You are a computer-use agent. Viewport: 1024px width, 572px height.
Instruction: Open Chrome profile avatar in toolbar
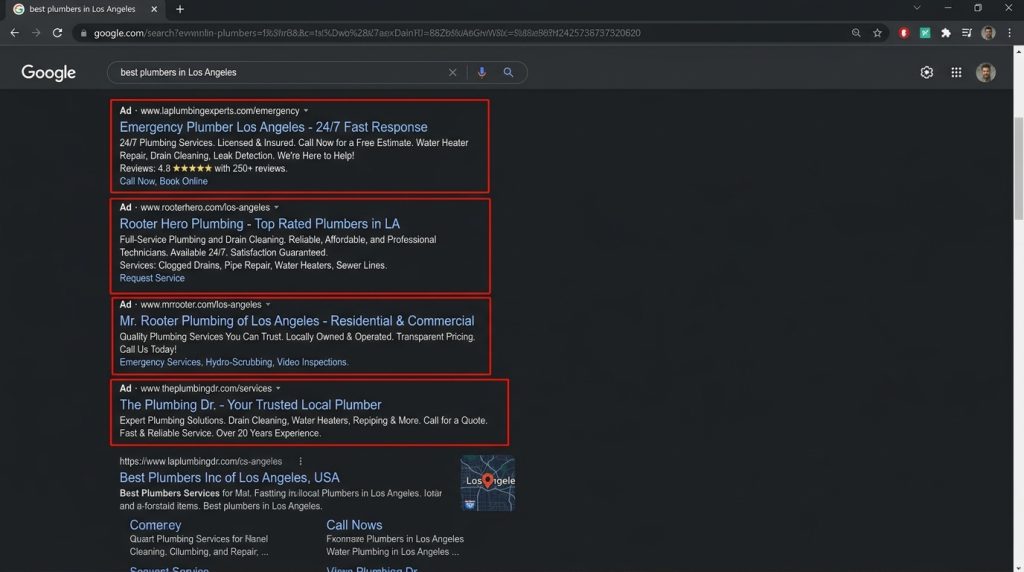click(x=988, y=33)
